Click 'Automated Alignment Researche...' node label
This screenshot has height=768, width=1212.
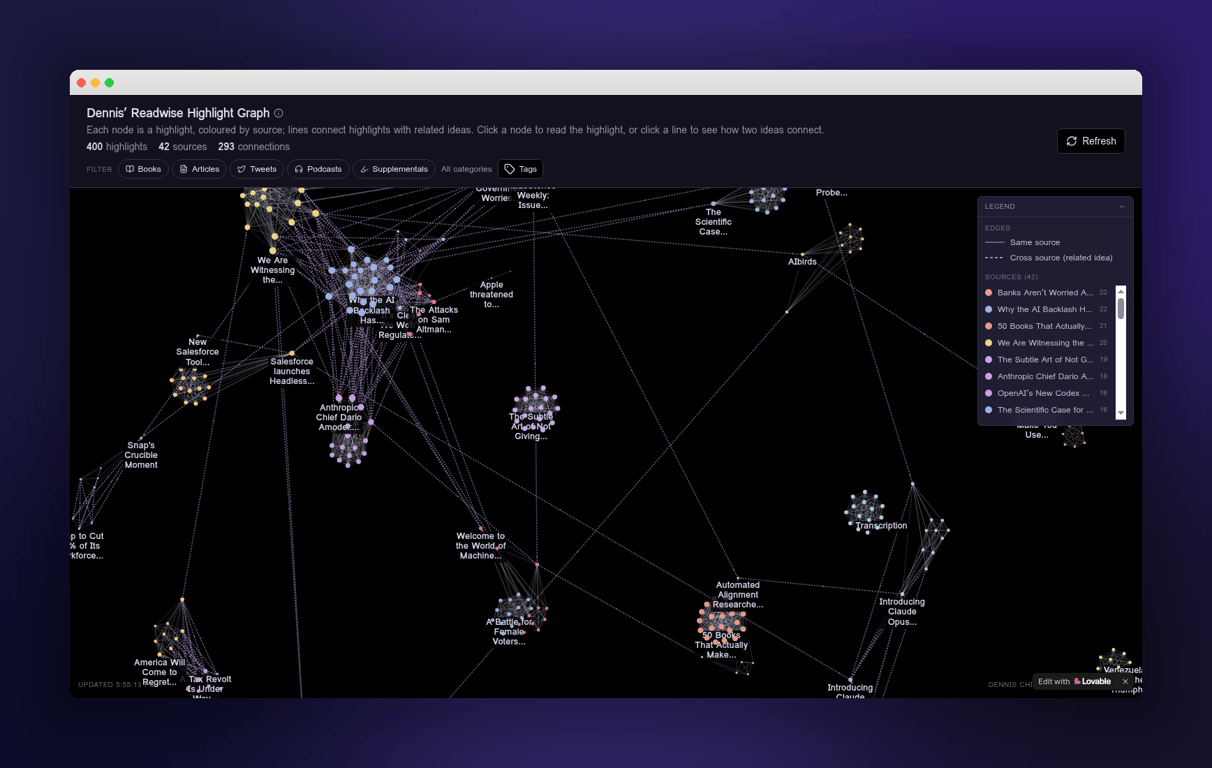click(739, 595)
